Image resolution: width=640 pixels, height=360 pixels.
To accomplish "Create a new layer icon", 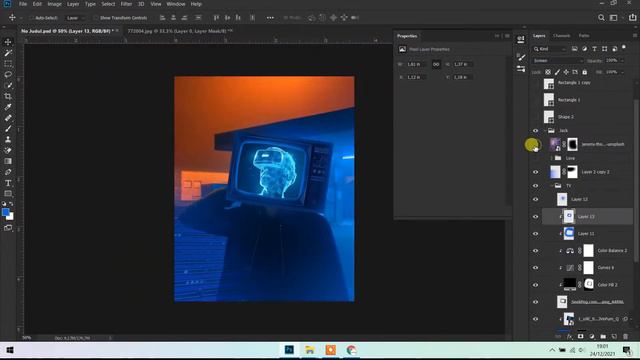I will click(614, 336).
